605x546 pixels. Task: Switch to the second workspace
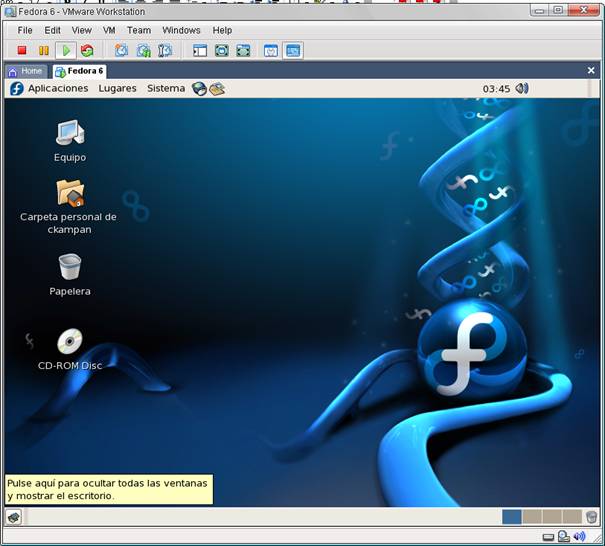pyautogui.click(x=532, y=517)
